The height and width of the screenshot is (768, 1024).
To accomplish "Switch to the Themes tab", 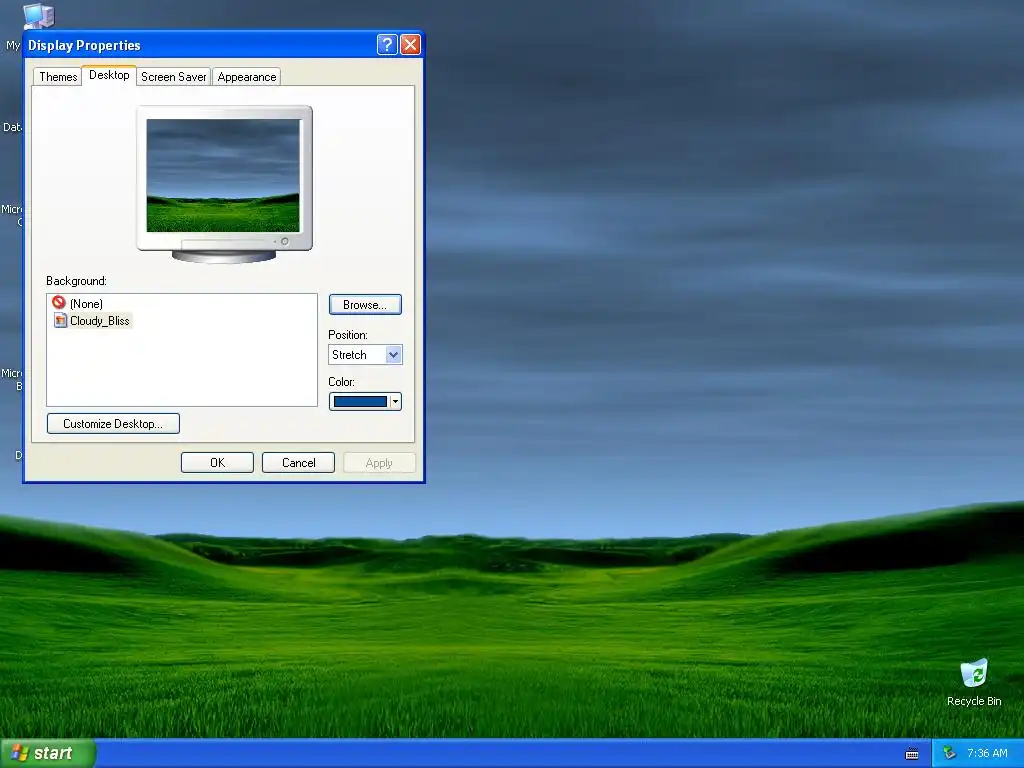I will (57, 76).
